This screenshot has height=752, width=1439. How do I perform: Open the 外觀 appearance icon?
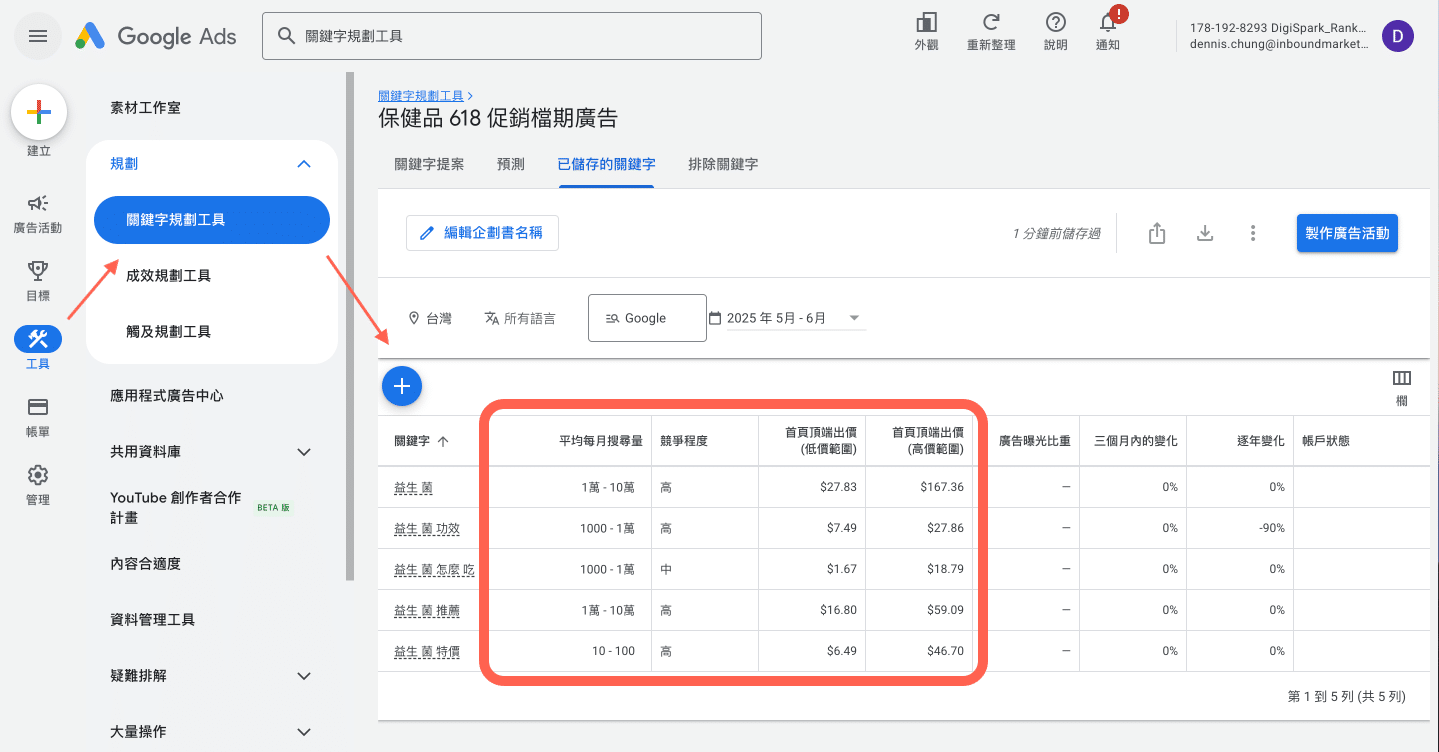click(926, 22)
